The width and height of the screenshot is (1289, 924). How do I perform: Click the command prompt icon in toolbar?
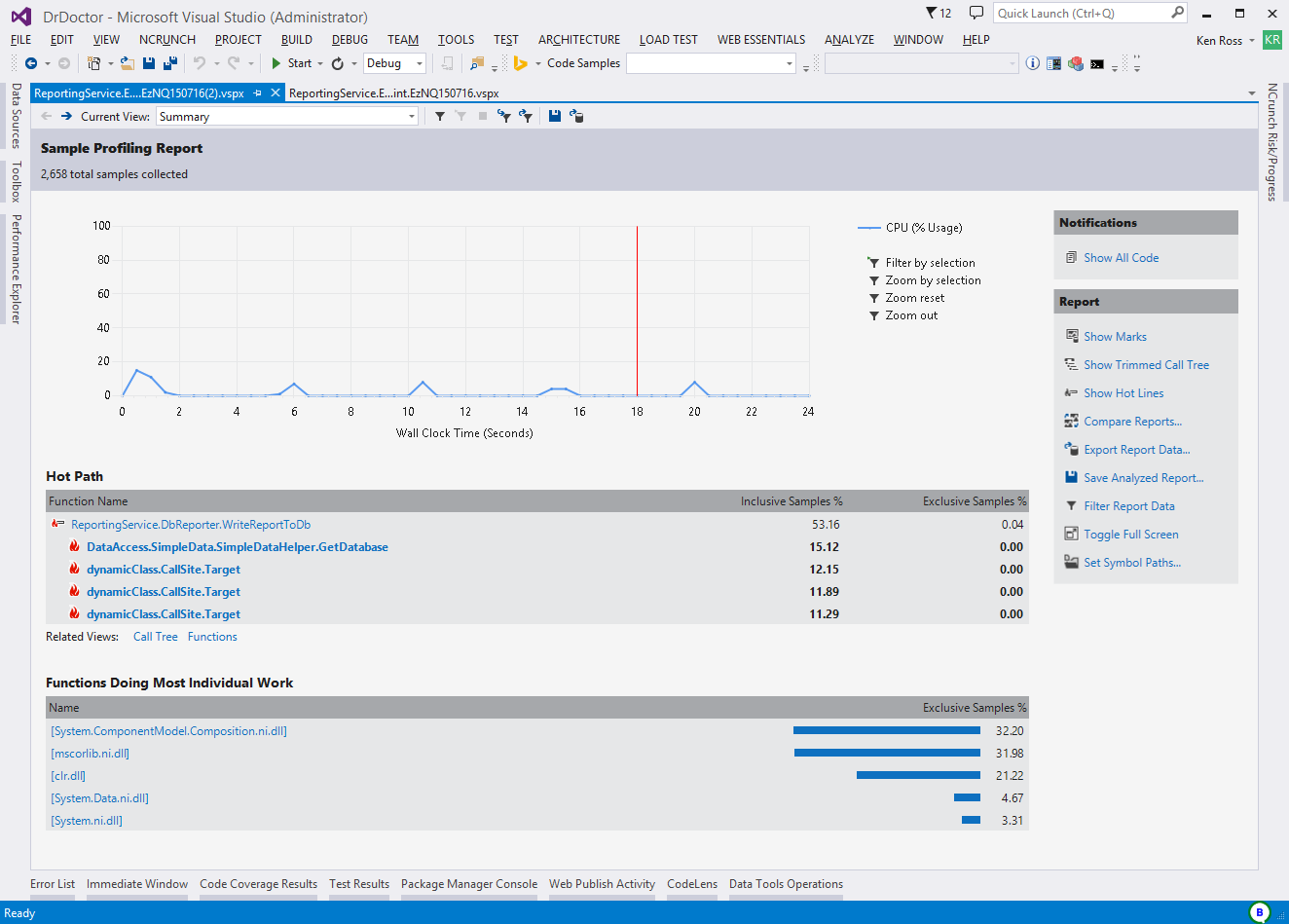tap(1097, 64)
